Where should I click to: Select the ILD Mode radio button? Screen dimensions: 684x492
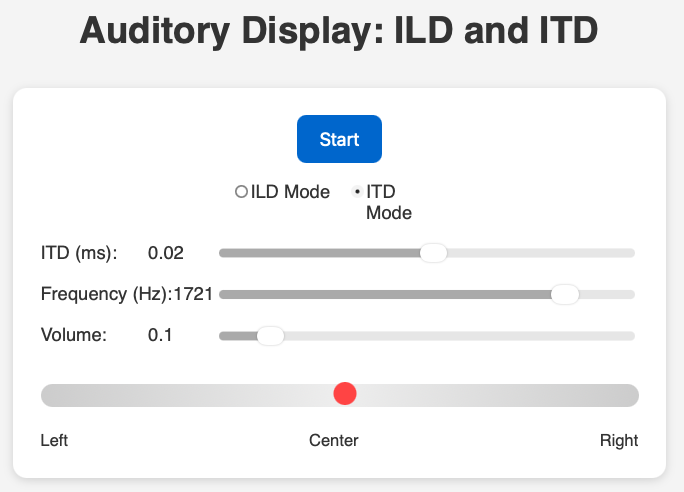point(241,192)
